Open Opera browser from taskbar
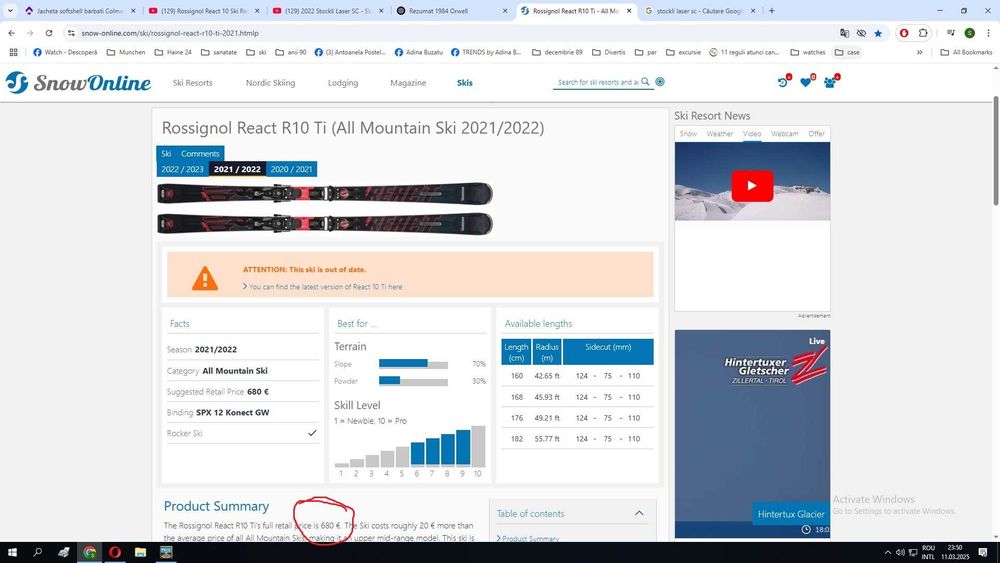The image size is (1000, 563). click(115, 552)
